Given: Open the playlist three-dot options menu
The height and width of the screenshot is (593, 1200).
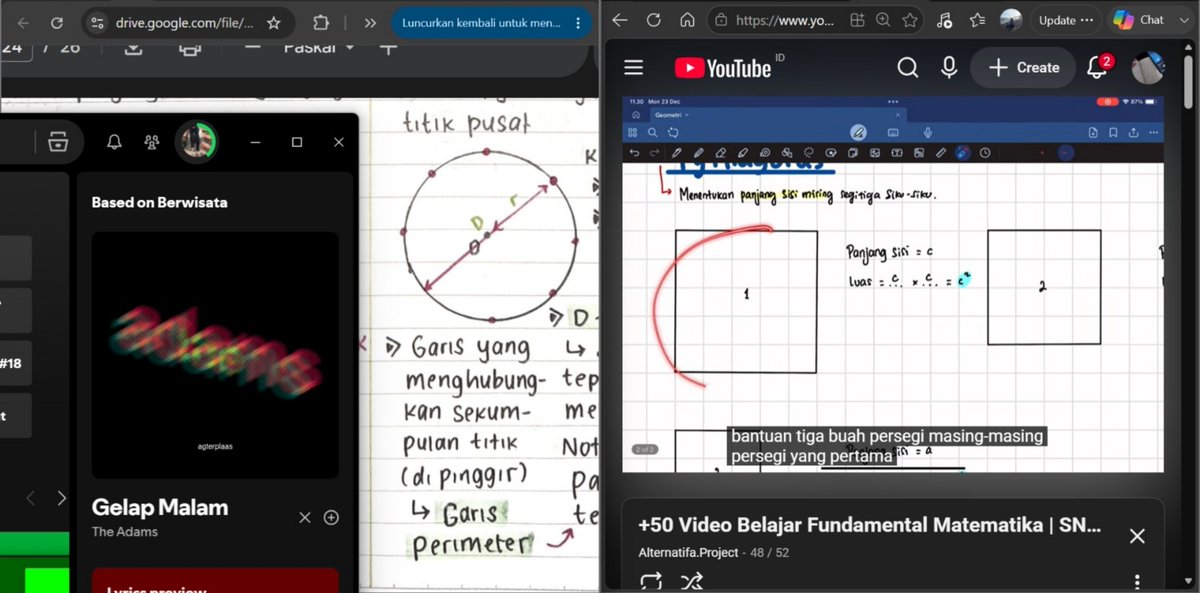Looking at the screenshot, I should coord(1137,582).
